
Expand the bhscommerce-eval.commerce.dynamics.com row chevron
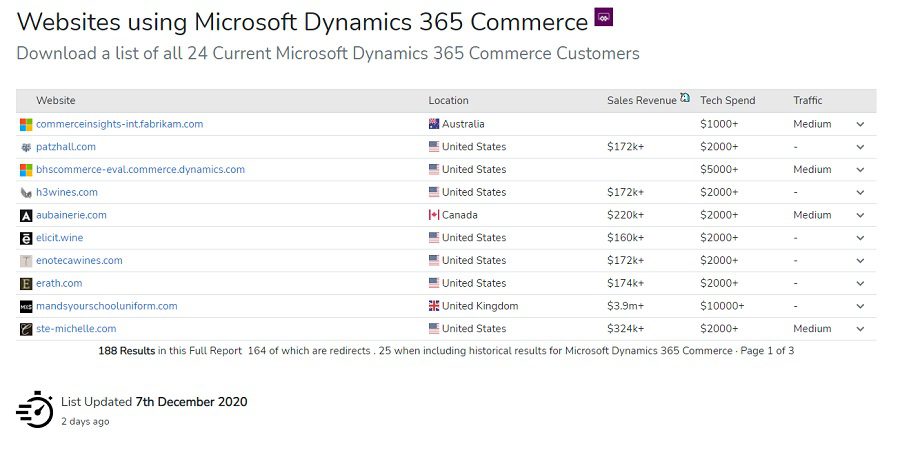(860, 170)
